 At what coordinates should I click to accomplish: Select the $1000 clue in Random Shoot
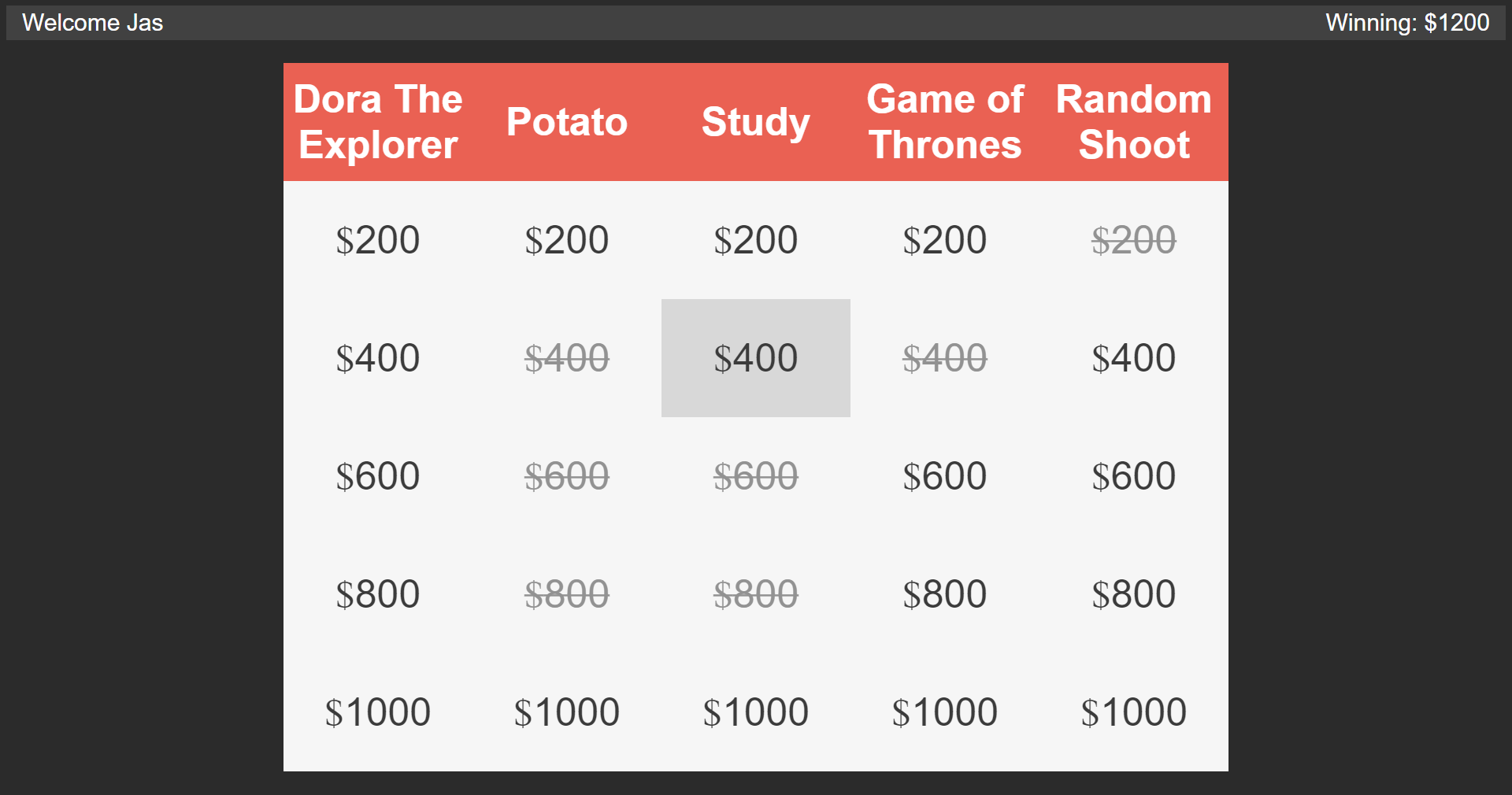point(1133,712)
